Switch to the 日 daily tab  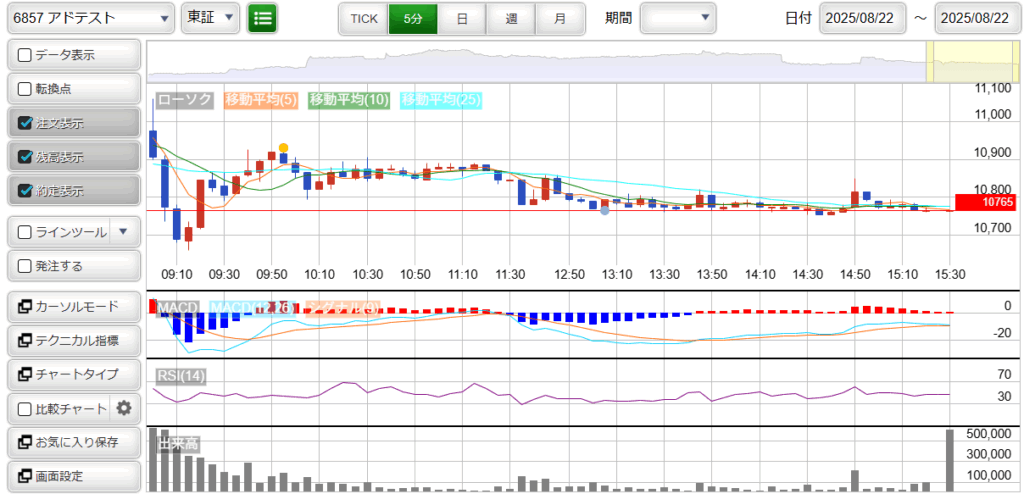click(x=462, y=19)
